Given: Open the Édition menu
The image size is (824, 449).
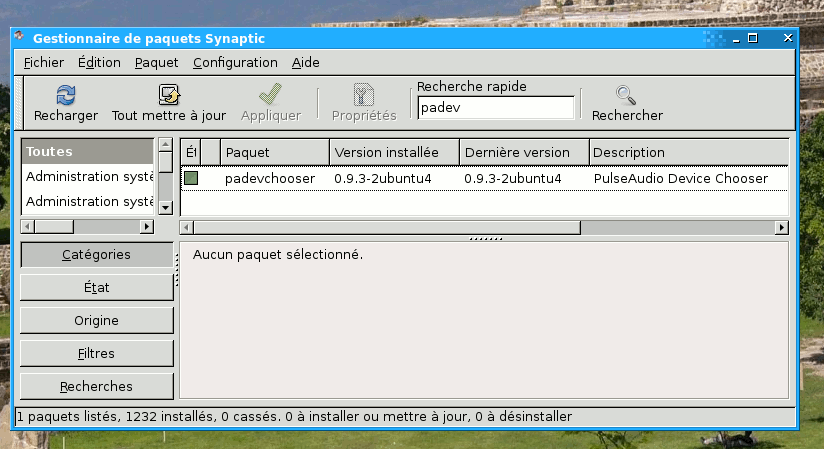Looking at the screenshot, I should click(x=99, y=63).
